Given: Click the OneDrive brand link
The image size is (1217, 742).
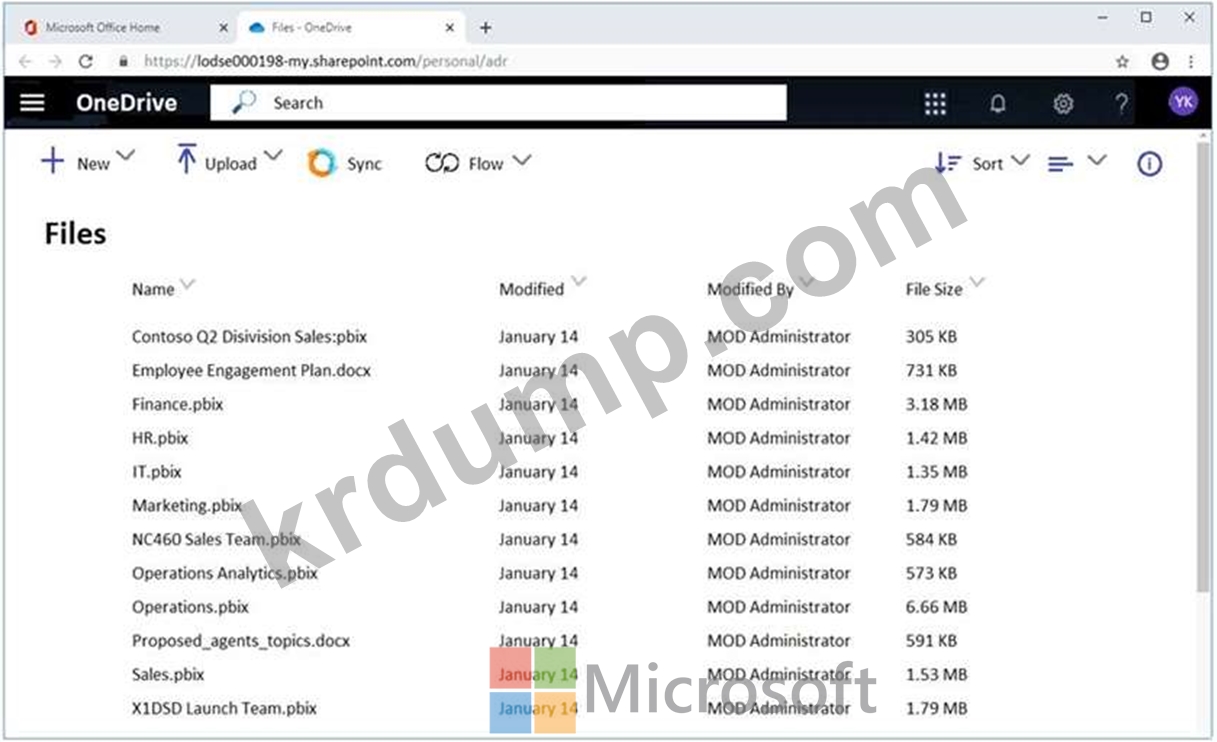Looking at the screenshot, I should tap(126, 103).
